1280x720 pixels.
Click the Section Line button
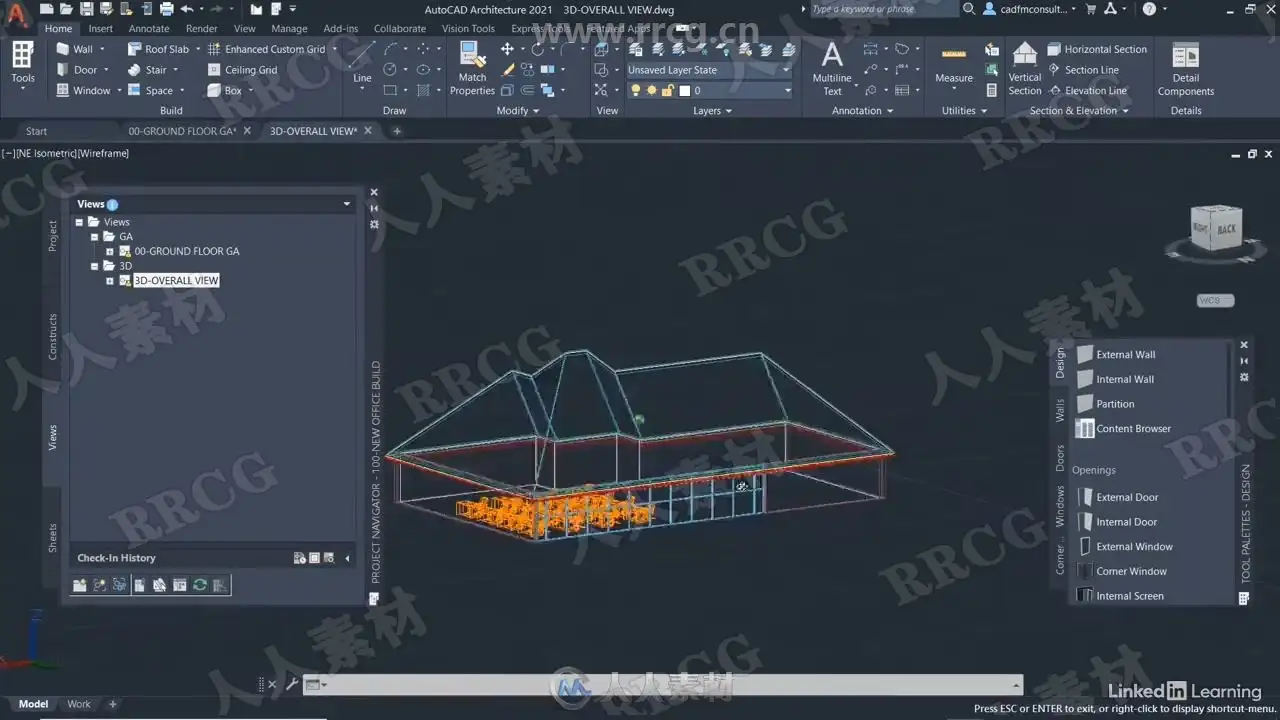pyautogui.click(x=1083, y=70)
